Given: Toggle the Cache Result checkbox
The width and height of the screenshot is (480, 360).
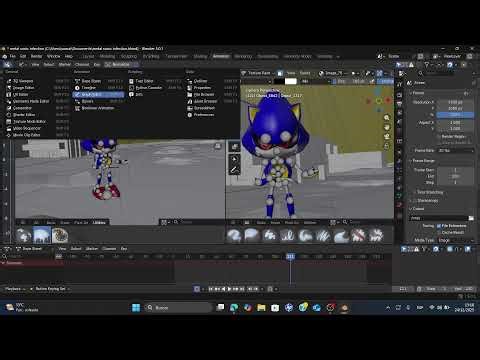Looking at the screenshot, I should (439, 232).
